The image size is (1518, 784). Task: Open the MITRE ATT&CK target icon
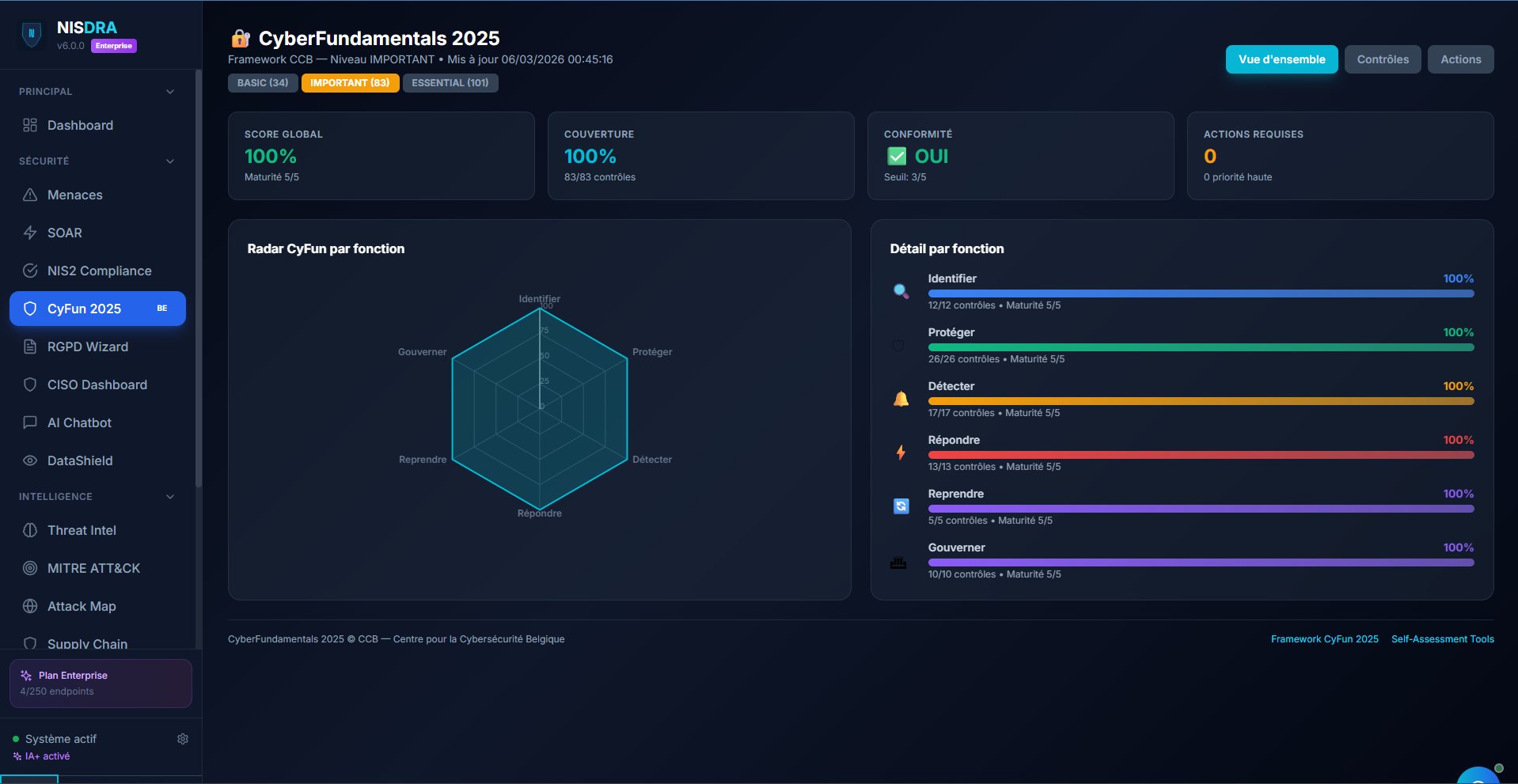click(30, 568)
